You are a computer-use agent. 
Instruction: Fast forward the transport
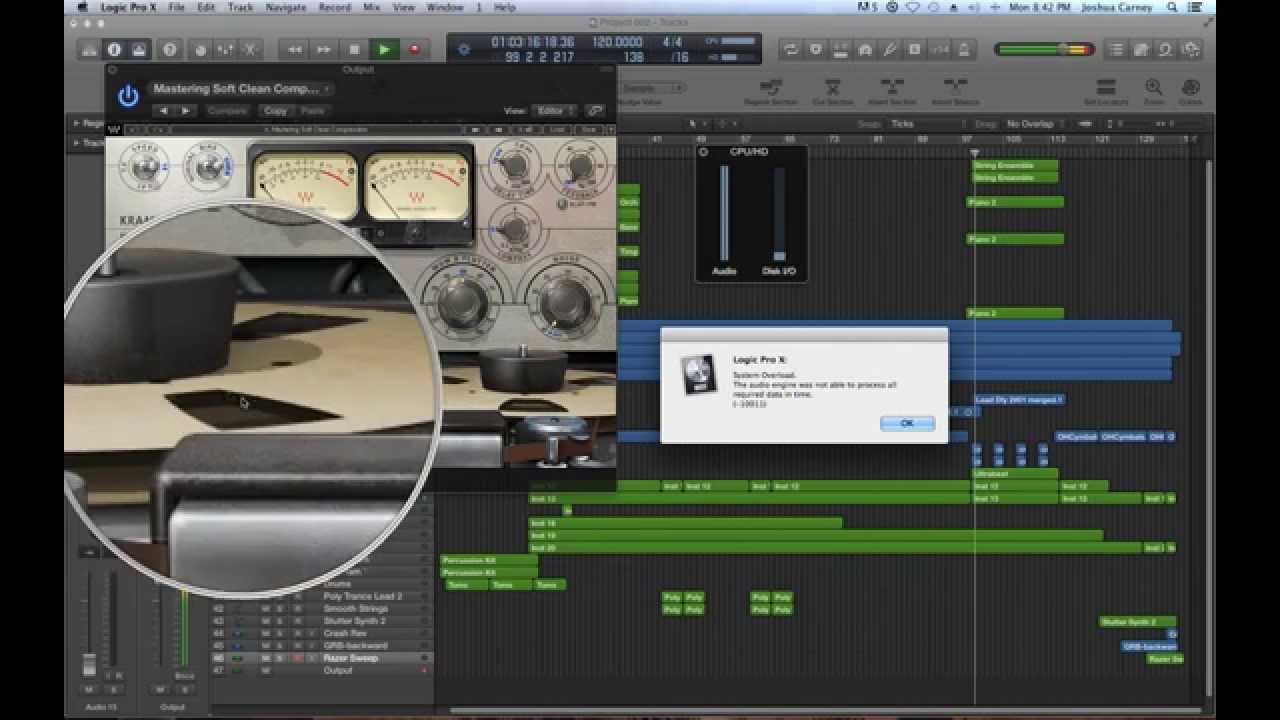tap(324, 49)
